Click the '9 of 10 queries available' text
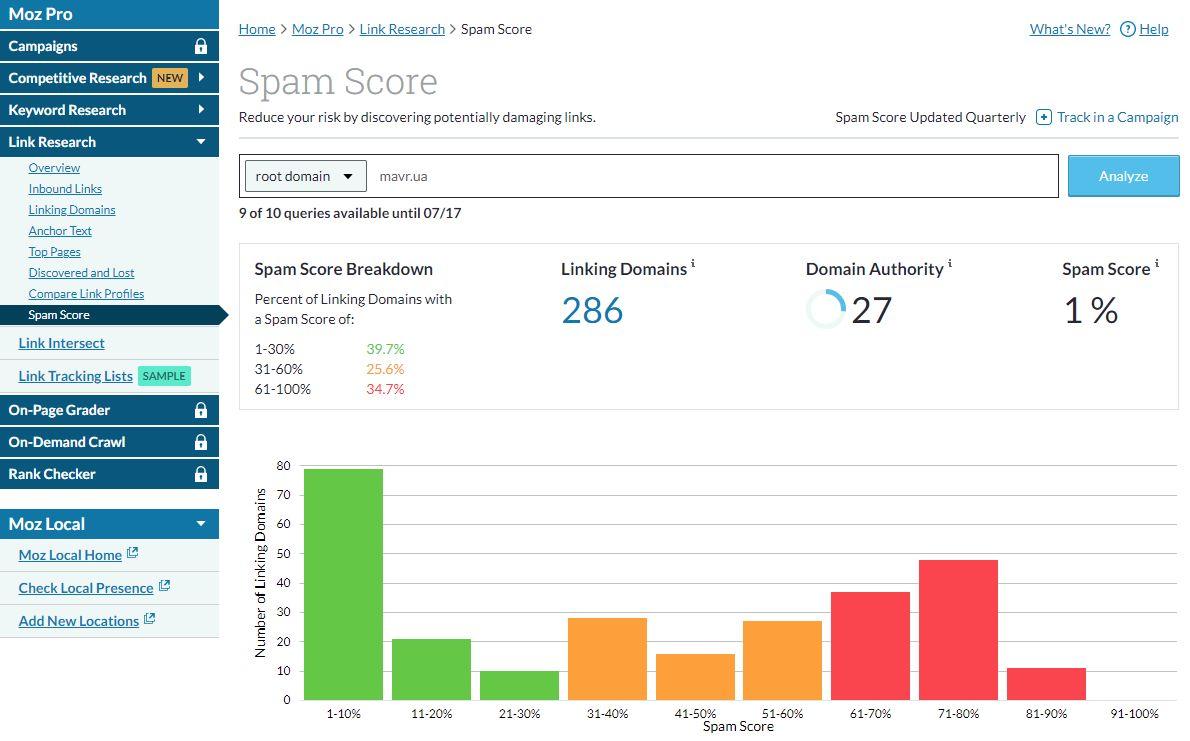 click(x=350, y=213)
